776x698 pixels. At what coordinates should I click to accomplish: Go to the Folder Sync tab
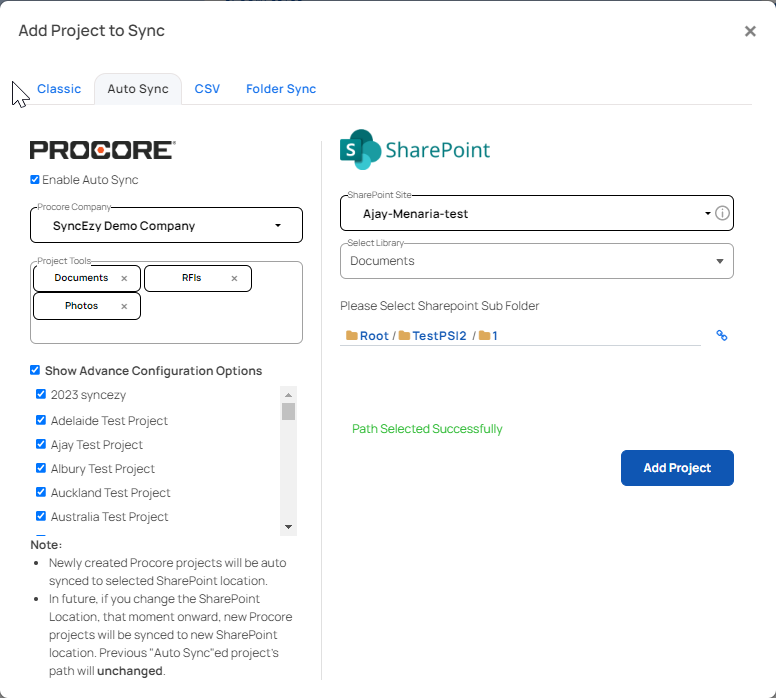(x=281, y=89)
